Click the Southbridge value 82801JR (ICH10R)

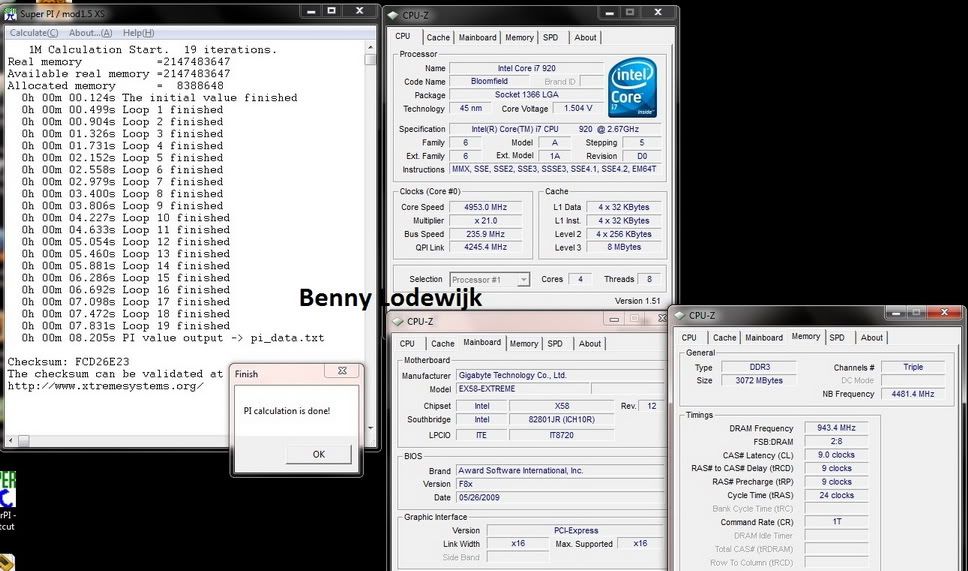coord(561,420)
